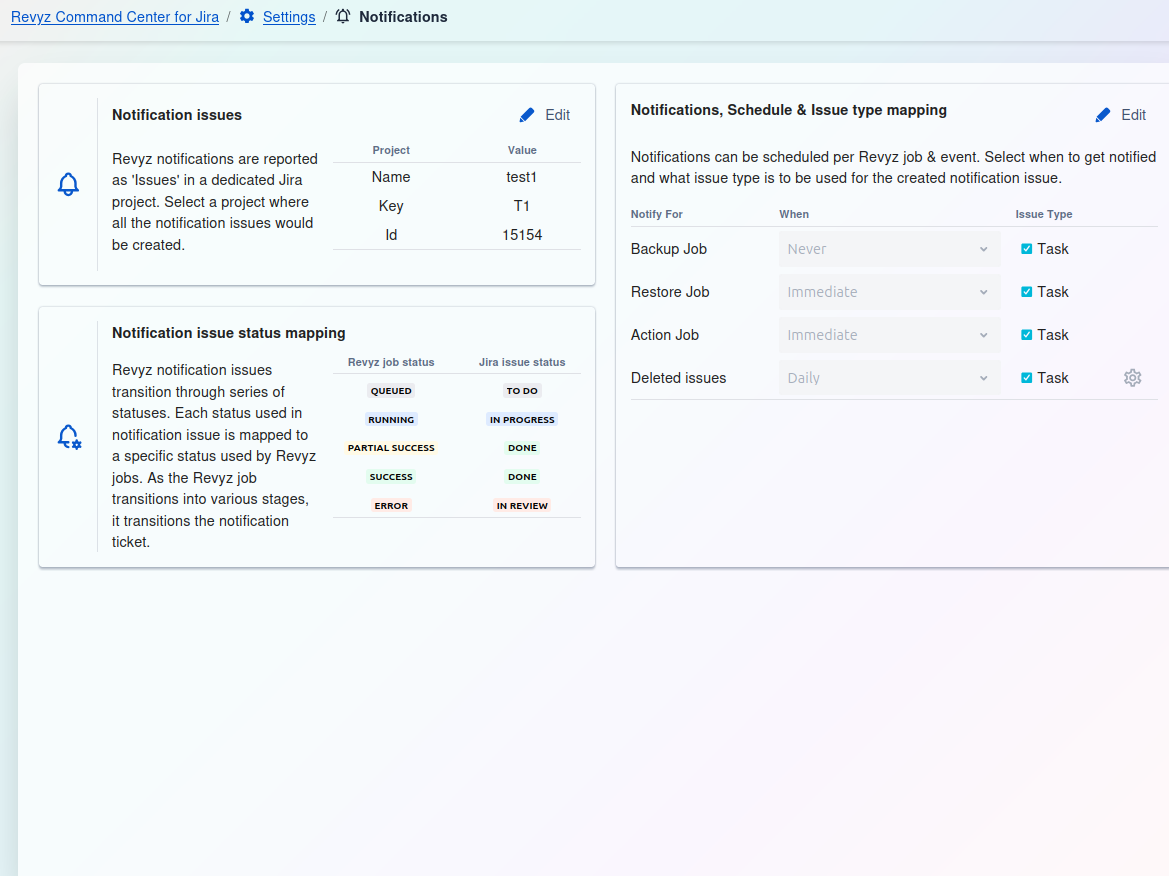1169x876 pixels.
Task: Go to Revyz Command Center for Jira link
Action: 115,17
